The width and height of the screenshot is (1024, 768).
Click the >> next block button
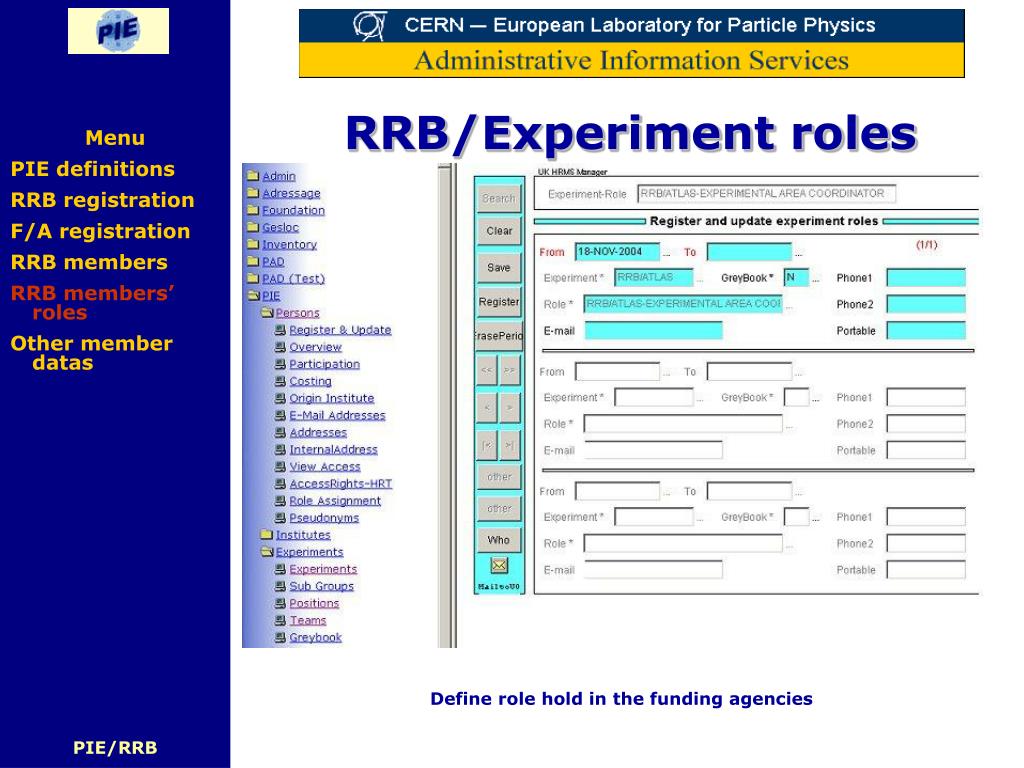pos(510,370)
